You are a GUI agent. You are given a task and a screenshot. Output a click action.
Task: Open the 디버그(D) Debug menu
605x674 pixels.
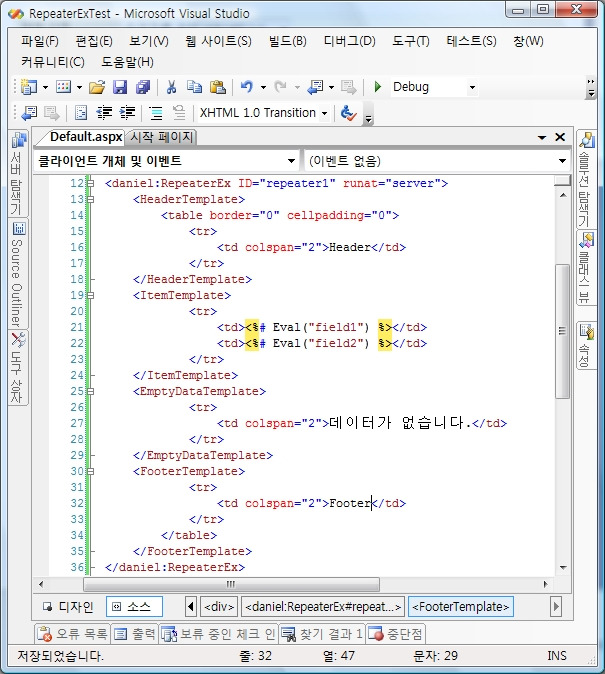(x=350, y=41)
